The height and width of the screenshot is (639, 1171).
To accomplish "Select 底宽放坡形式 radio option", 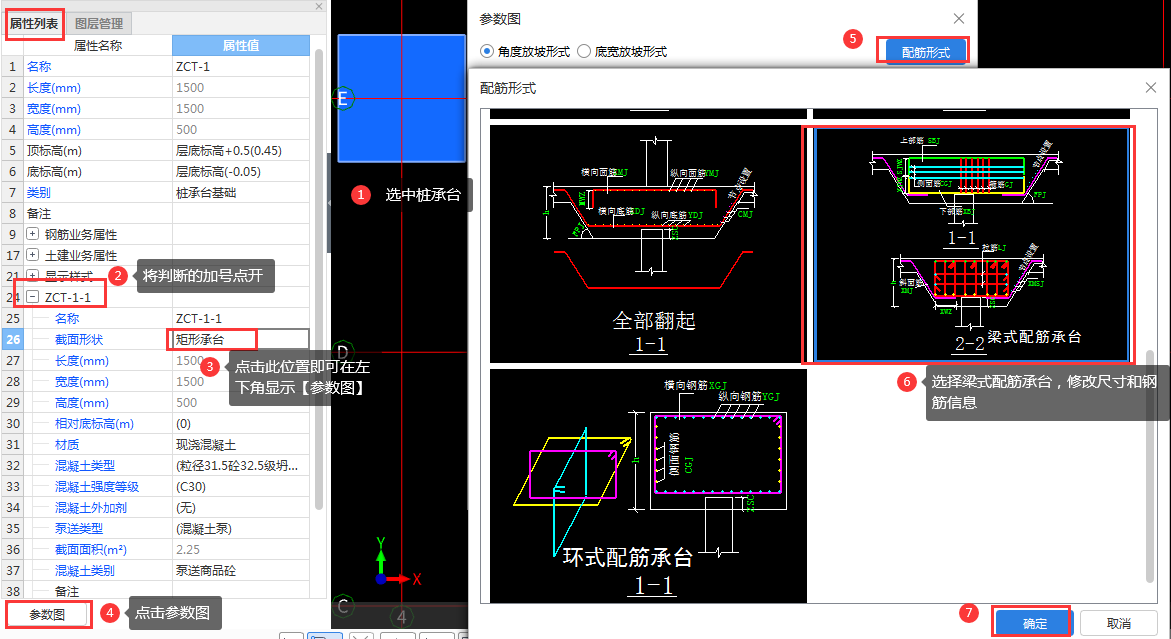I will tap(584, 51).
